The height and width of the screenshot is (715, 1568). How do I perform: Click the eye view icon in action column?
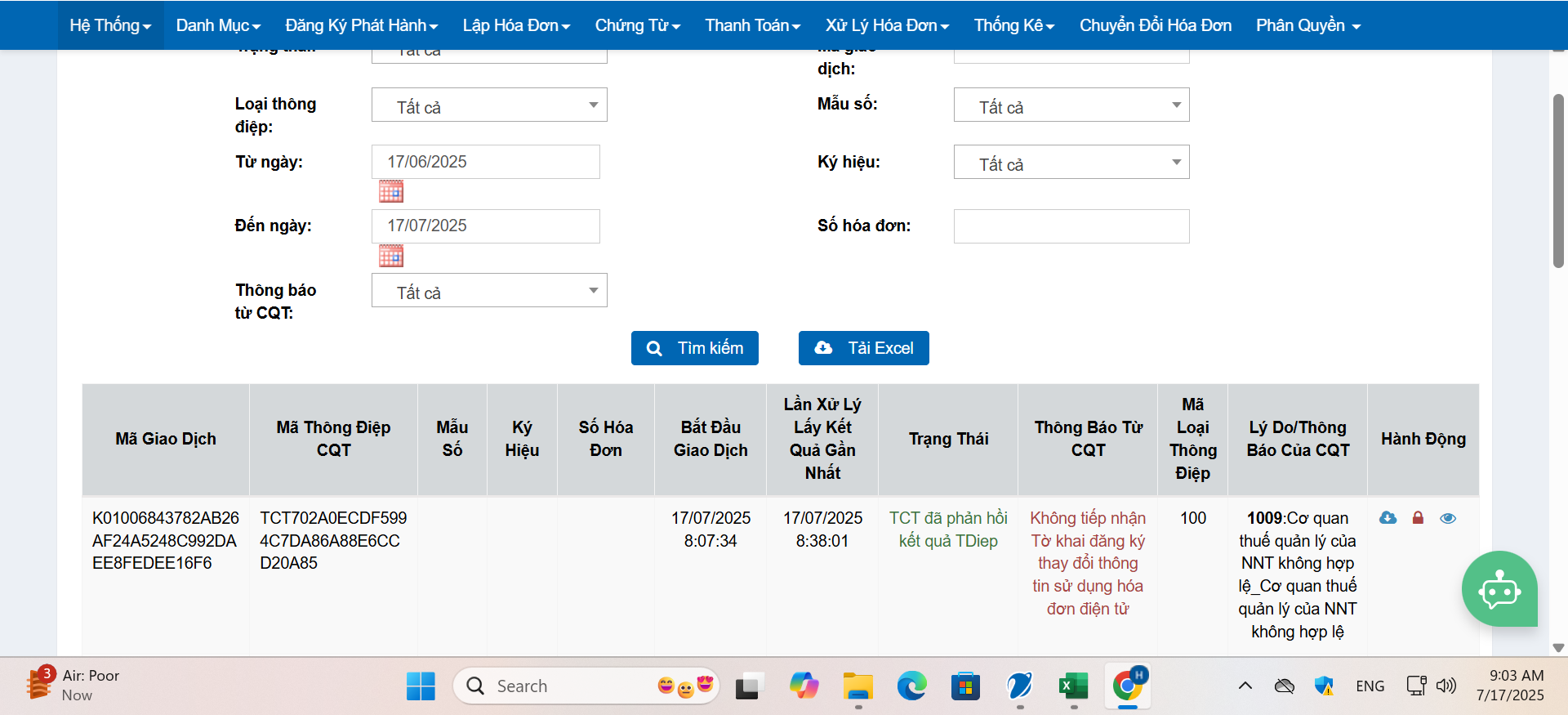[x=1448, y=518]
